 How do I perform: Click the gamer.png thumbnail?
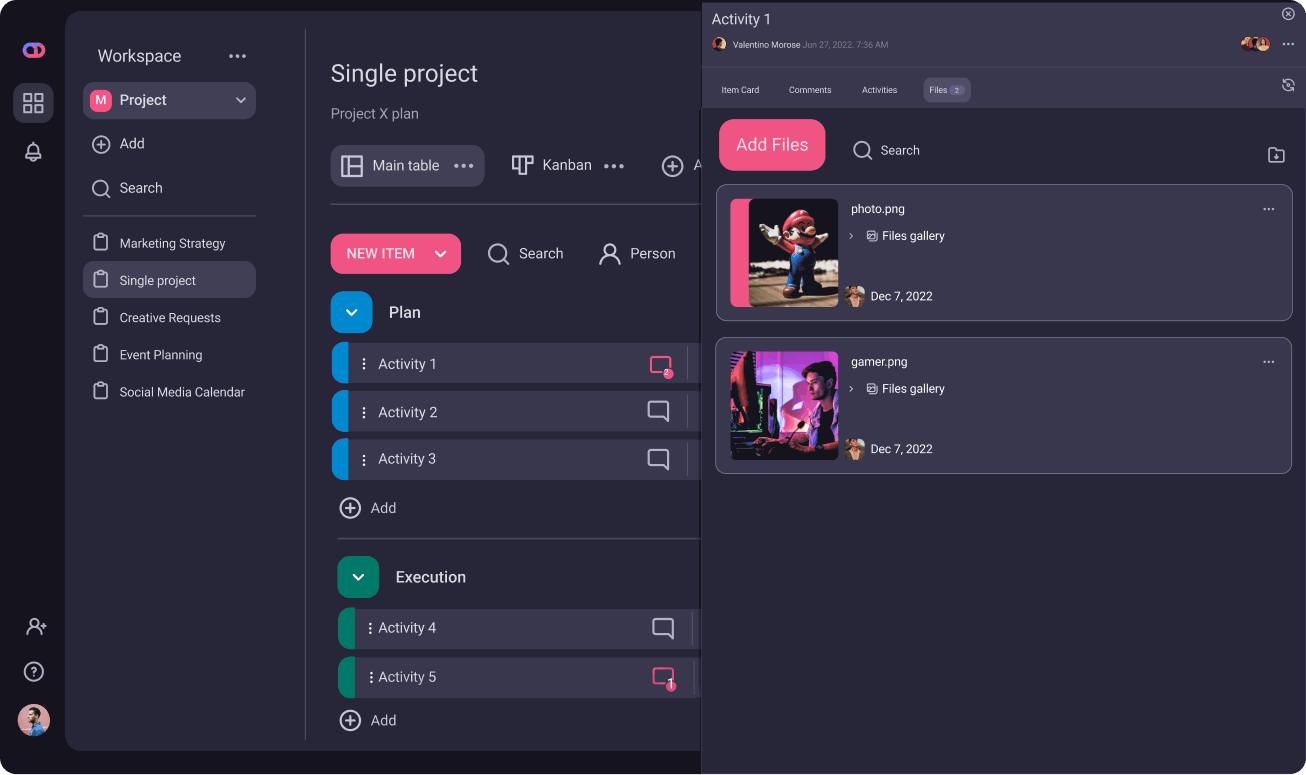(x=784, y=405)
